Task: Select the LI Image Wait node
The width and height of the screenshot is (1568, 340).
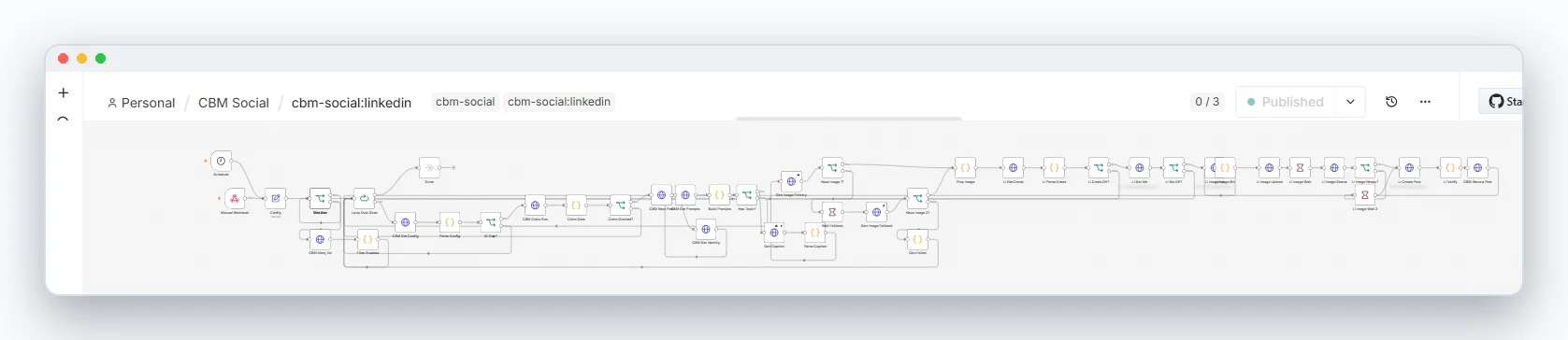Action: point(1300,167)
